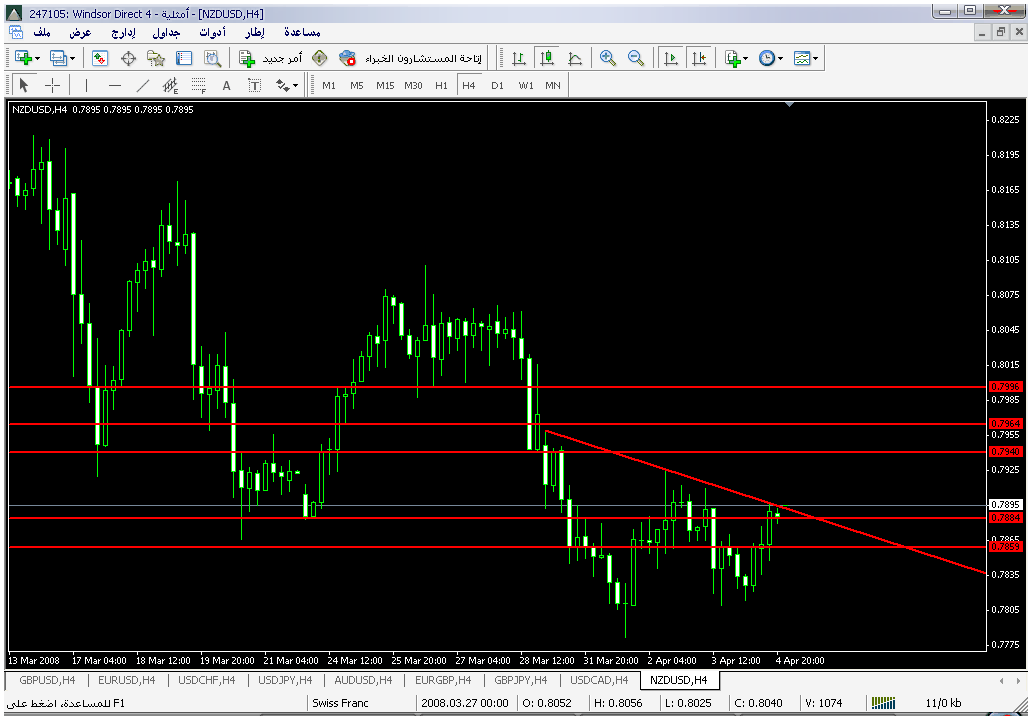Click the MetaEditor yellow diamond icon
Viewport: 1032px width, 716px height.
(320, 58)
